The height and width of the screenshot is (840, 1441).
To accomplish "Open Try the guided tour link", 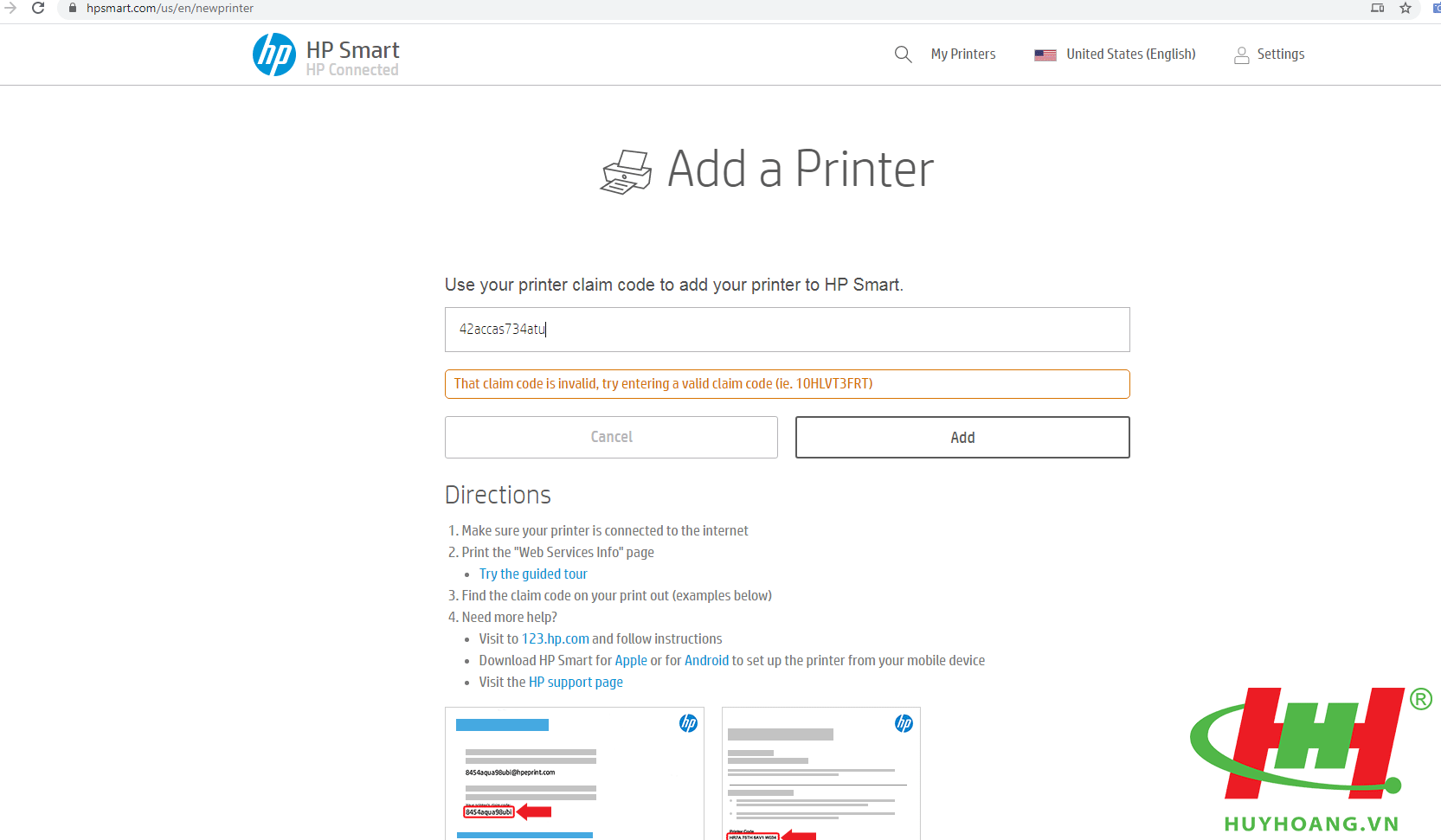I will 533,574.
